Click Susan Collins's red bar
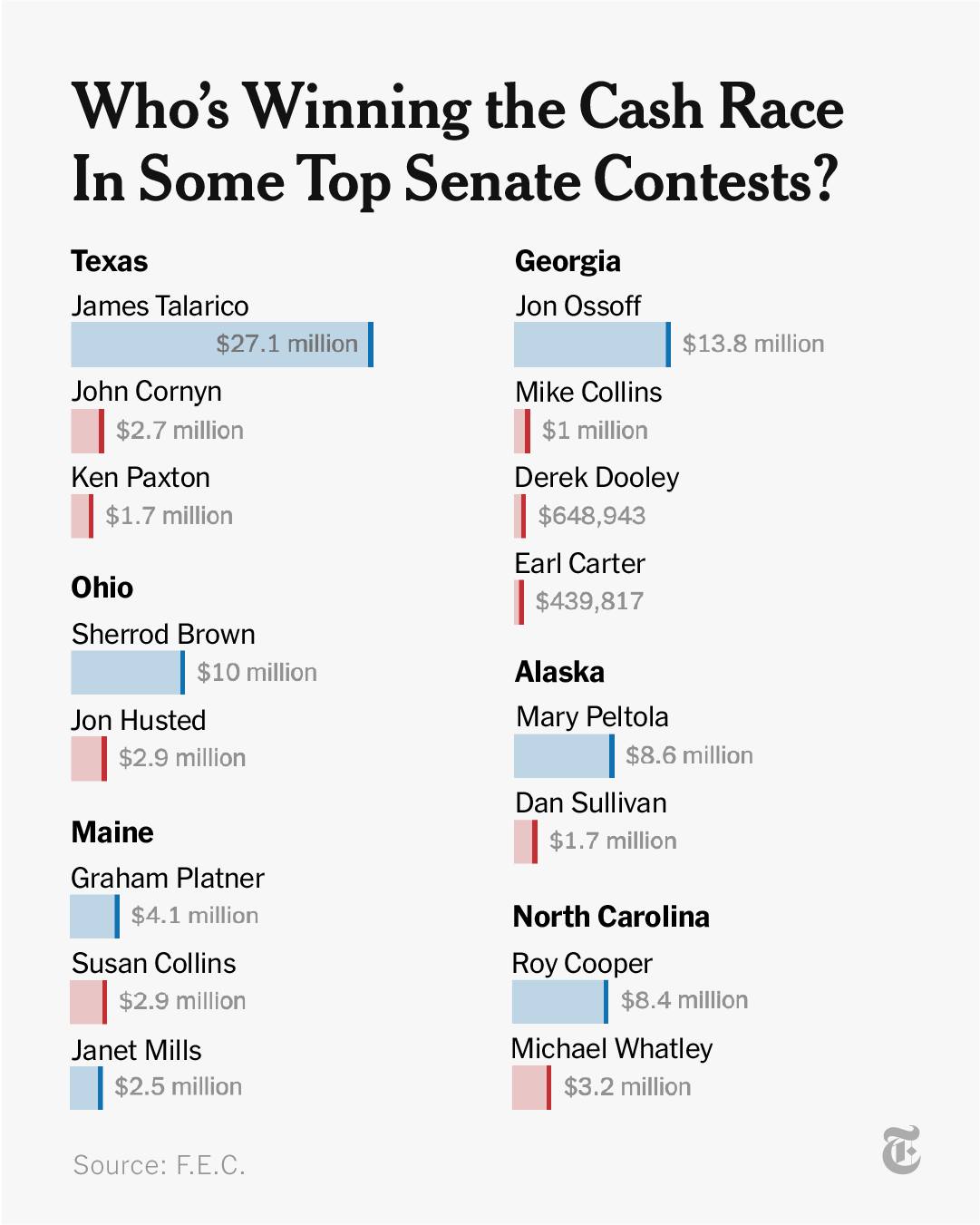Viewport: 980px width, 1225px height. pyautogui.click(x=88, y=1002)
